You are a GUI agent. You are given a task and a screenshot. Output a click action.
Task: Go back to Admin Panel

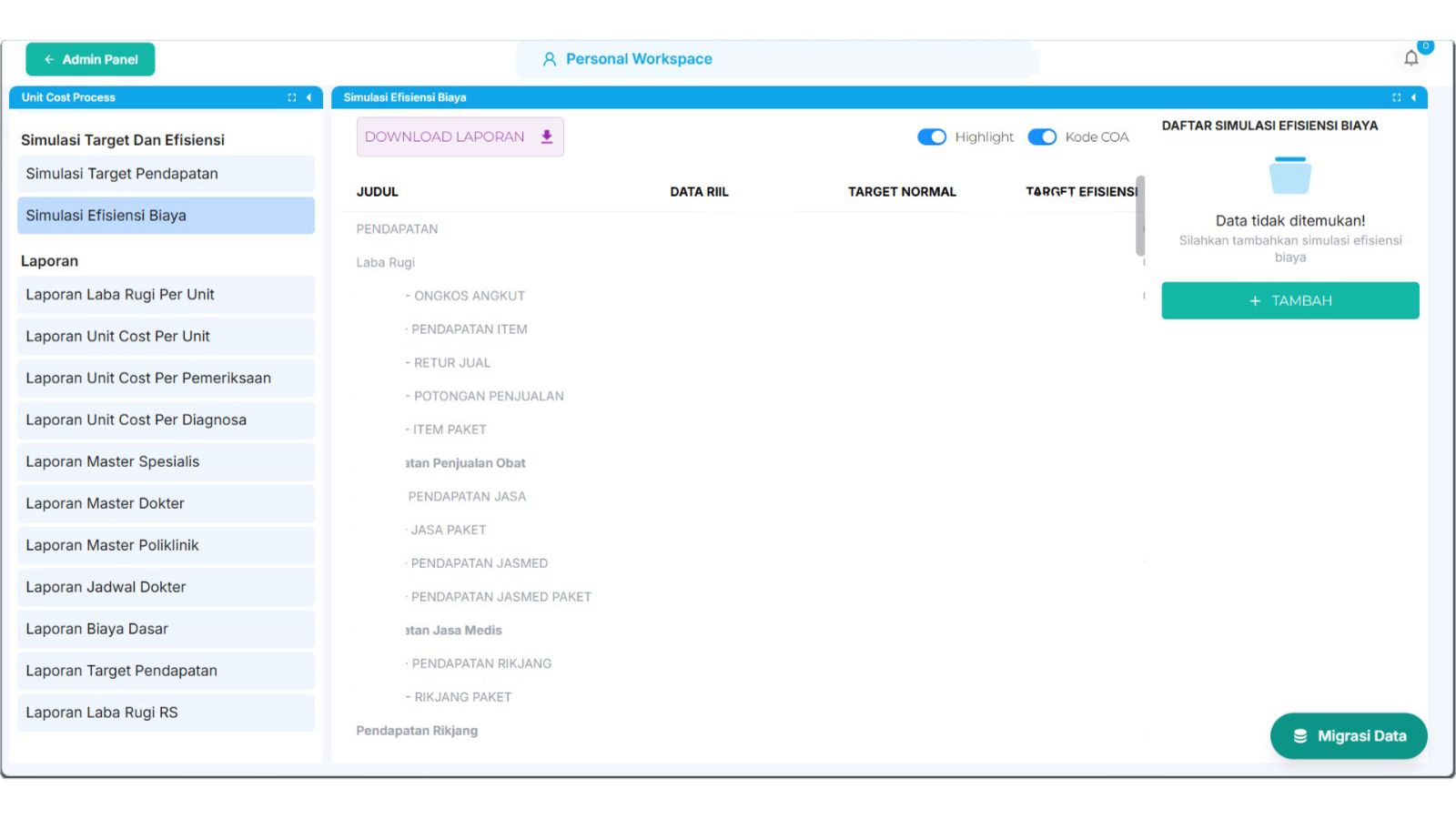coord(90,59)
